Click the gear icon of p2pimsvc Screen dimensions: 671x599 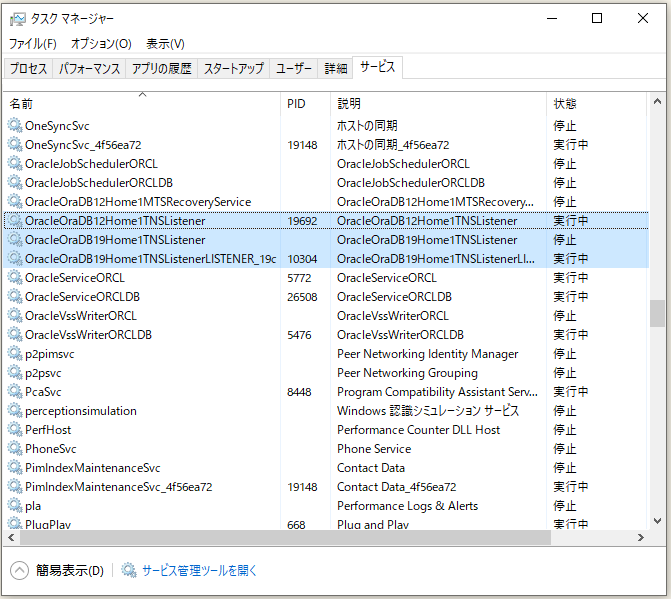15,354
